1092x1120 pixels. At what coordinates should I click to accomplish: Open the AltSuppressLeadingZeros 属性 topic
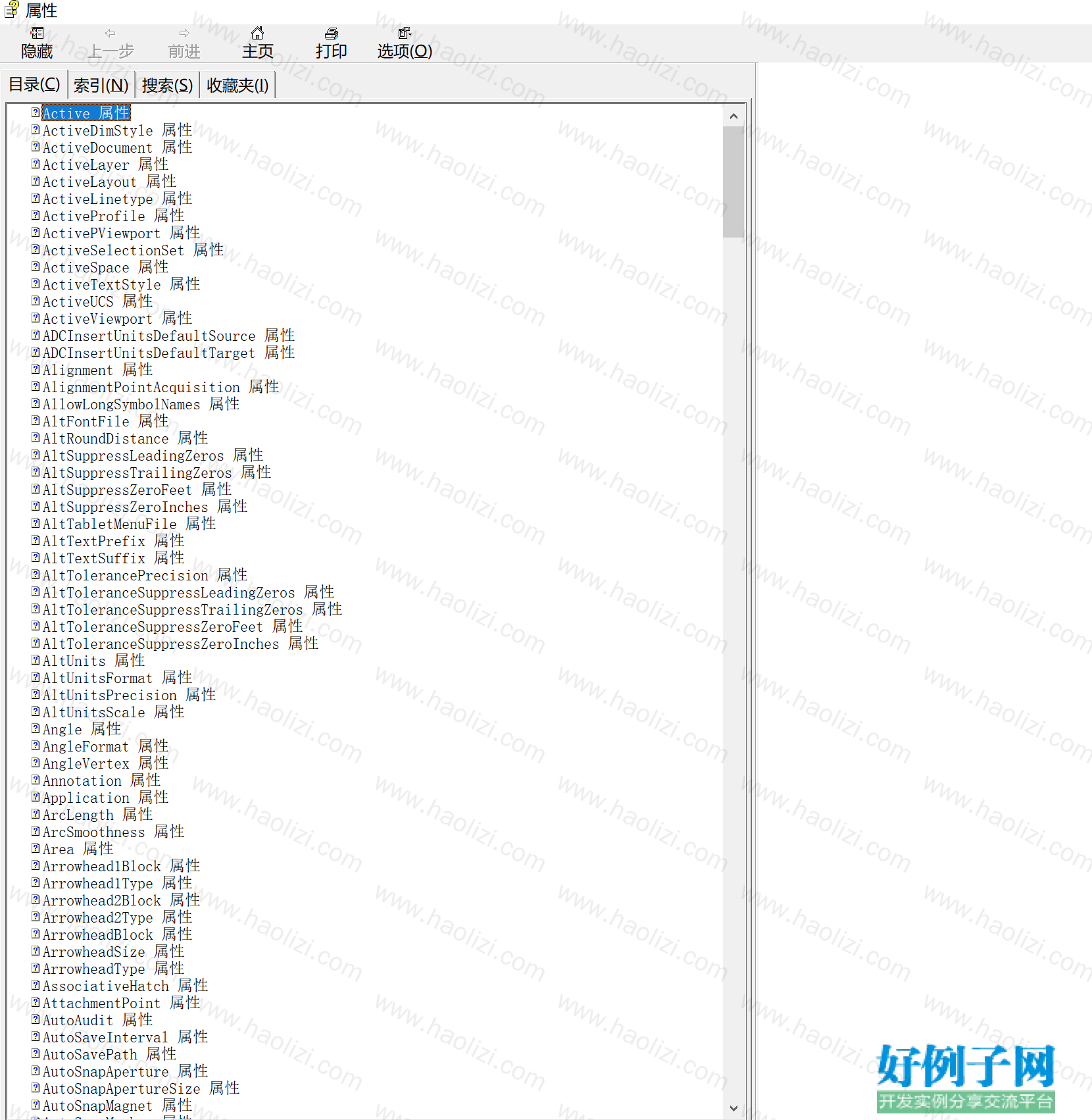(153, 455)
